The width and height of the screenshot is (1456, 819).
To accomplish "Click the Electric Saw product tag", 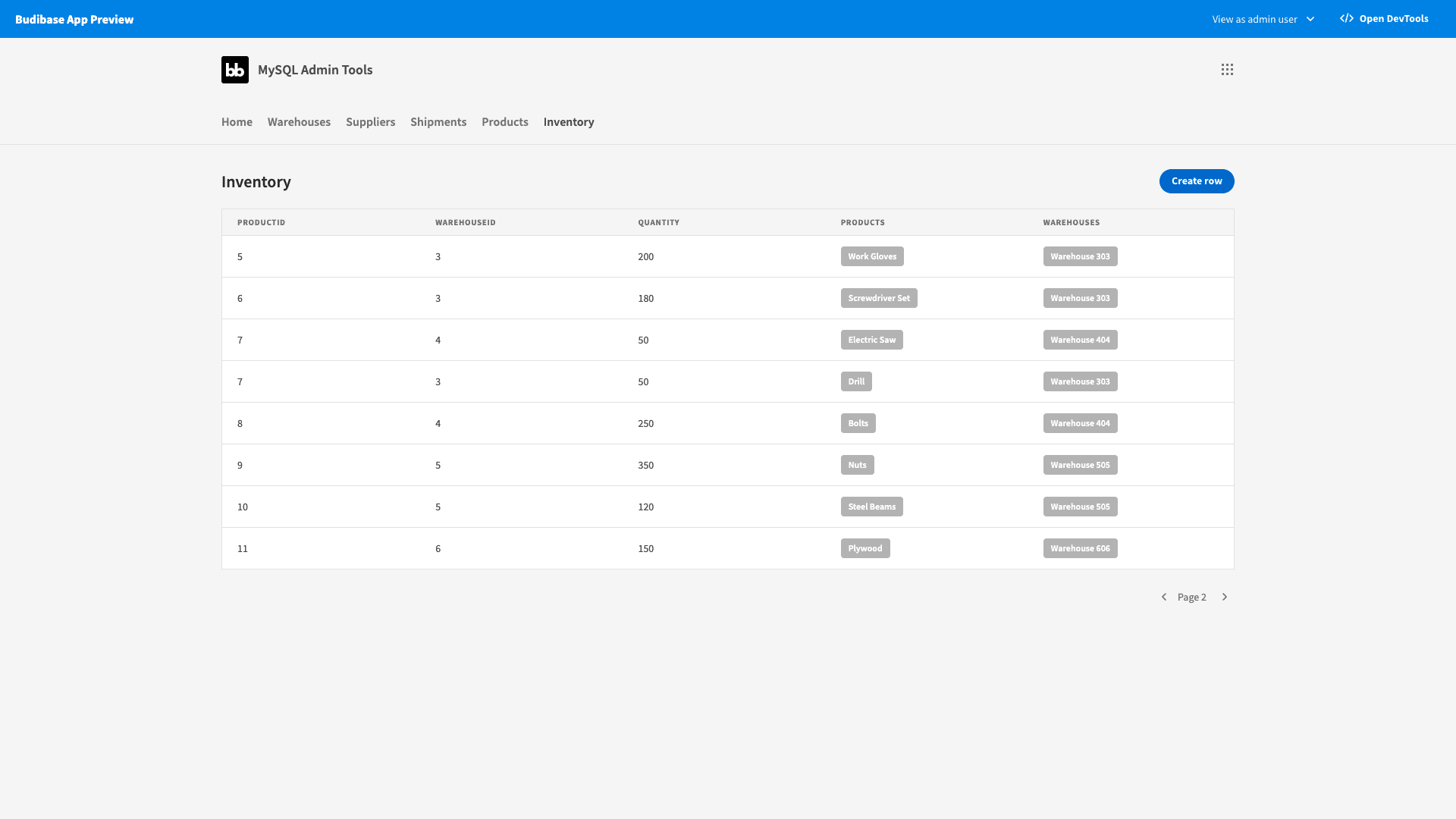I will [872, 340].
